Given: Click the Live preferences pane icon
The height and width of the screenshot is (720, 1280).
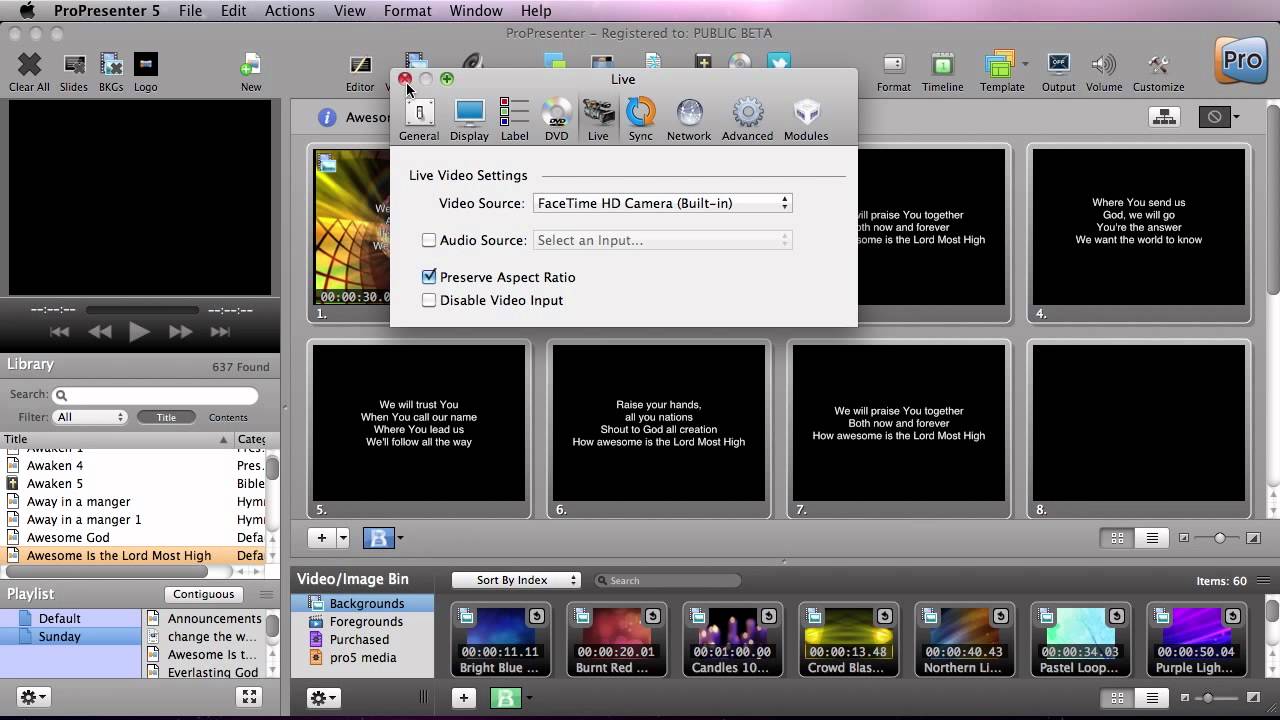Looking at the screenshot, I should (x=598, y=119).
